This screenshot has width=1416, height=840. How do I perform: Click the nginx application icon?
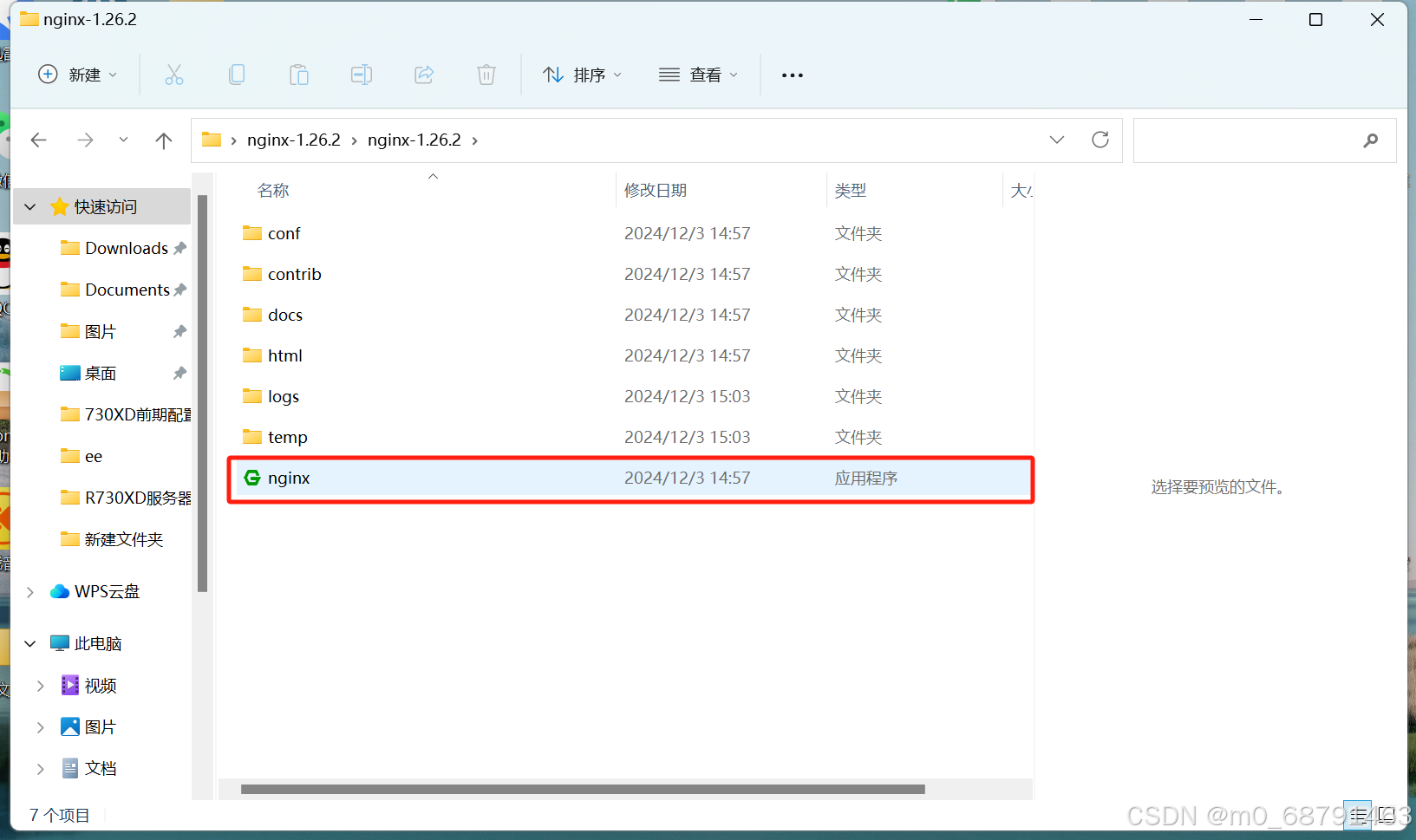click(x=251, y=478)
